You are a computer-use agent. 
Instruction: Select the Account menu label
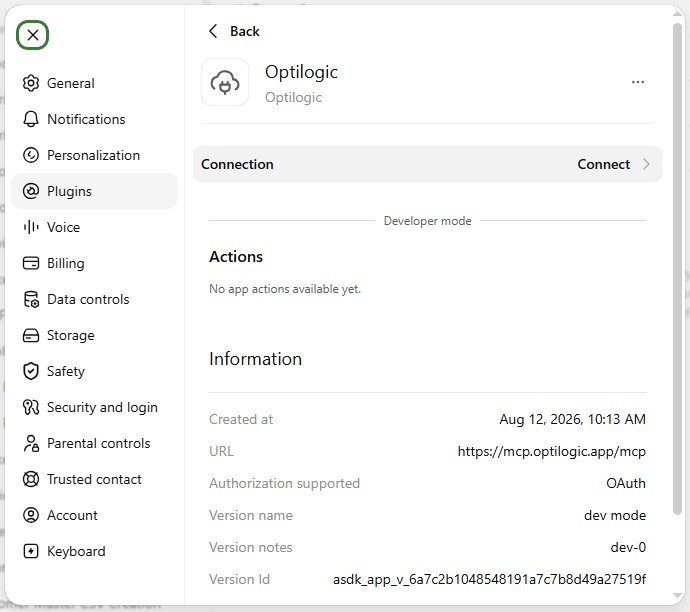[x=72, y=515]
